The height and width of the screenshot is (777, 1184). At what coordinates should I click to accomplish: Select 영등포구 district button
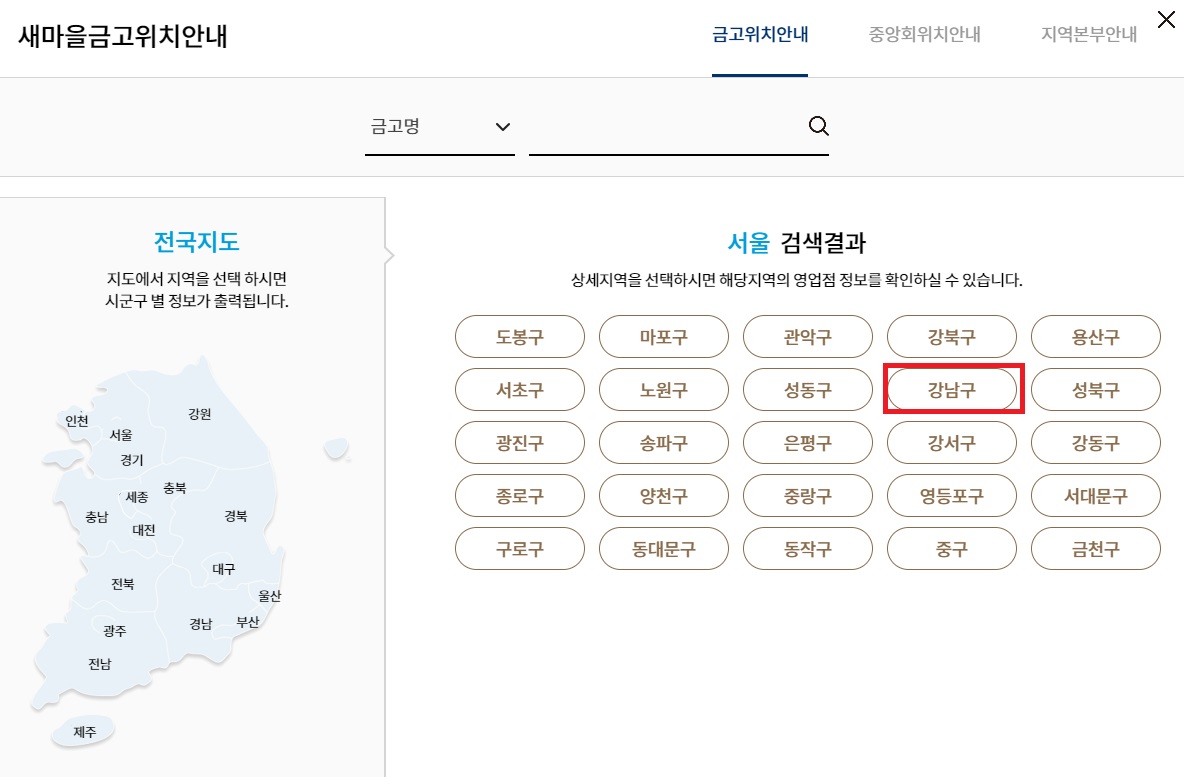pyautogui.click(x=951, y=495)
